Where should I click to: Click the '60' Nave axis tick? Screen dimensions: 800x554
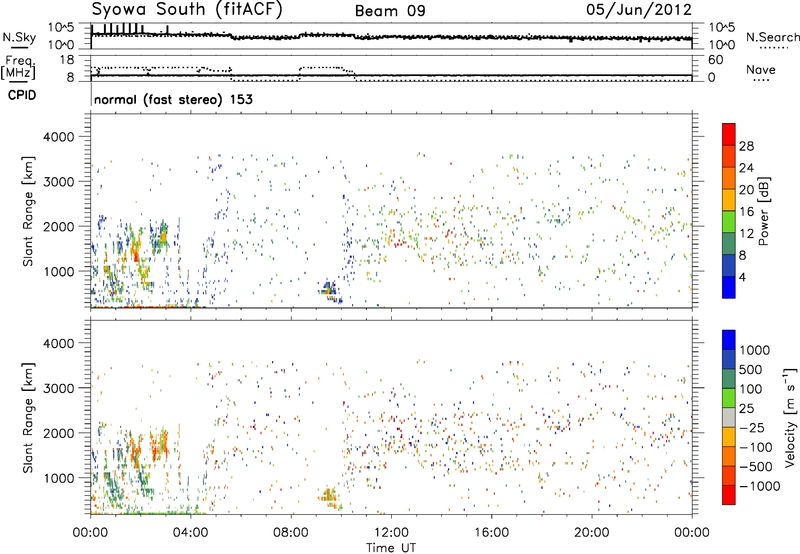(x=716, y=60)
